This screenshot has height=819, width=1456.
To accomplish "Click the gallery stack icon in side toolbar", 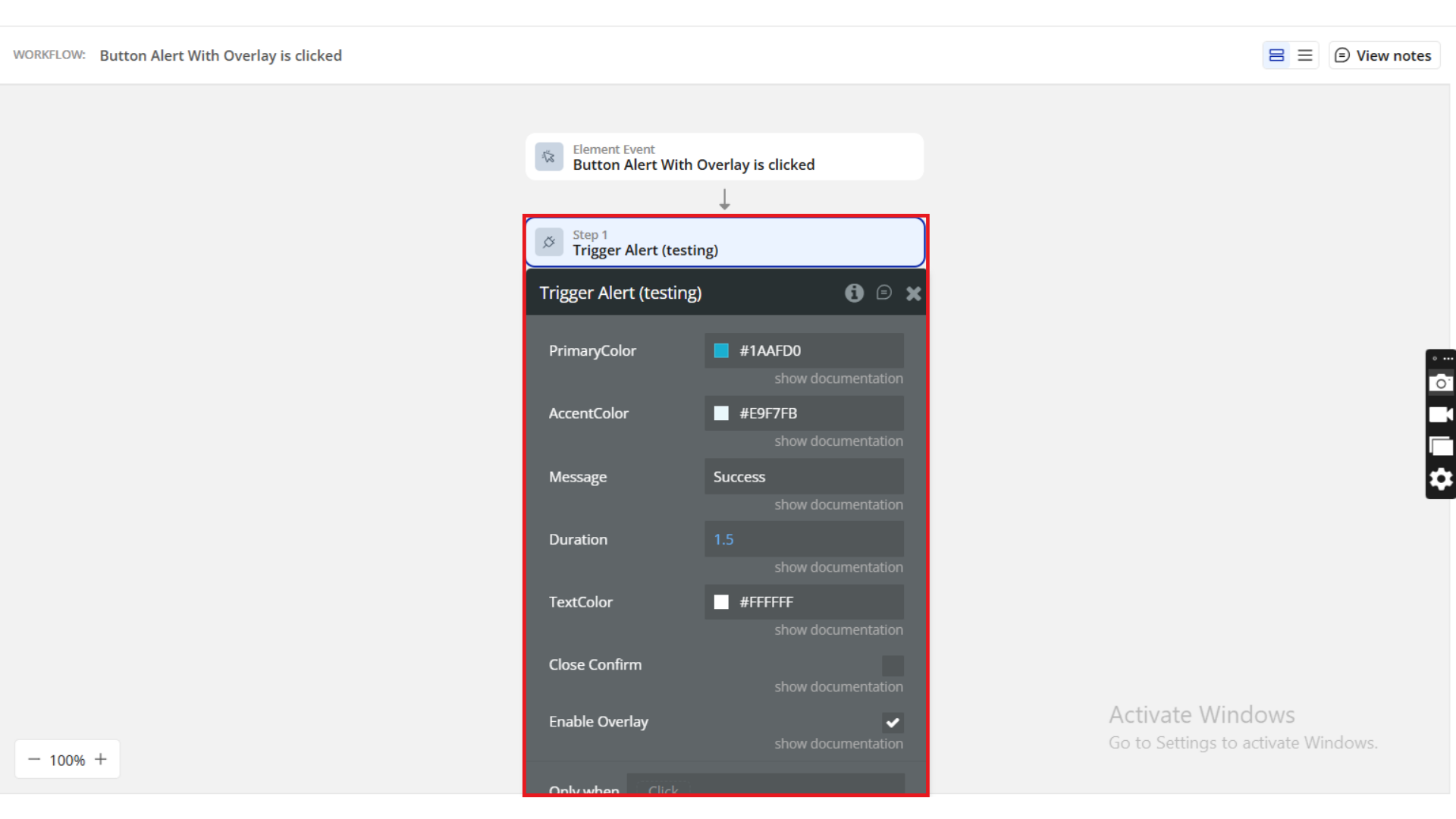I will pyautogui.click(x=1440, y=447).
